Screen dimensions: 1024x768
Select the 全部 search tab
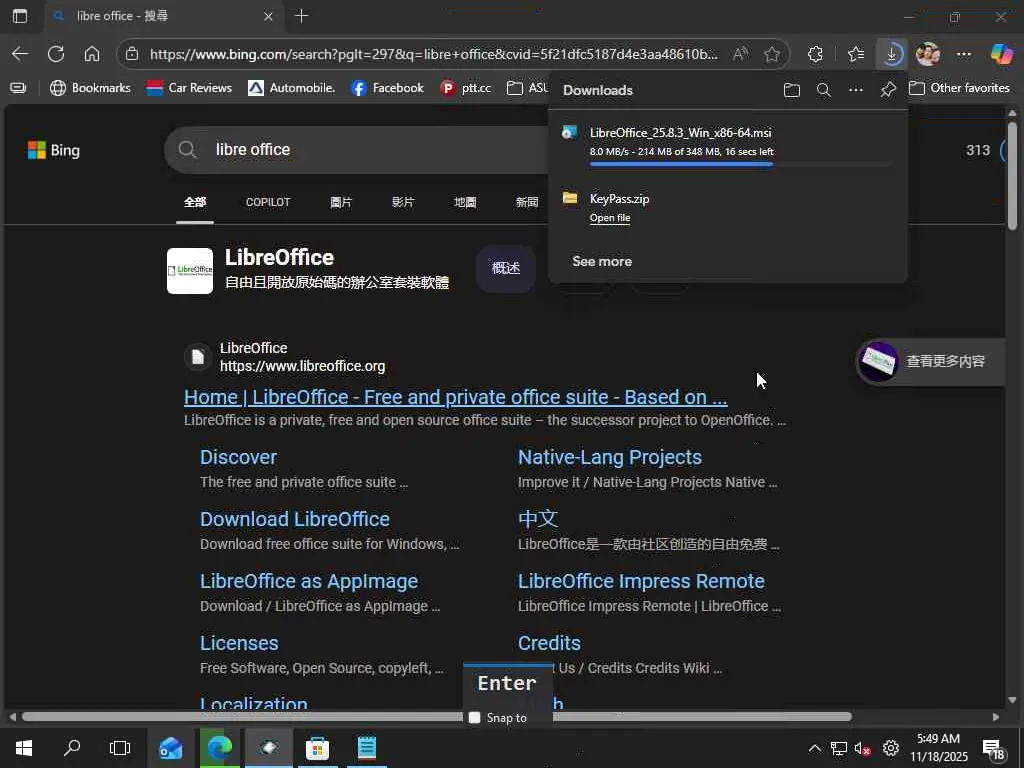pos(195,202)
